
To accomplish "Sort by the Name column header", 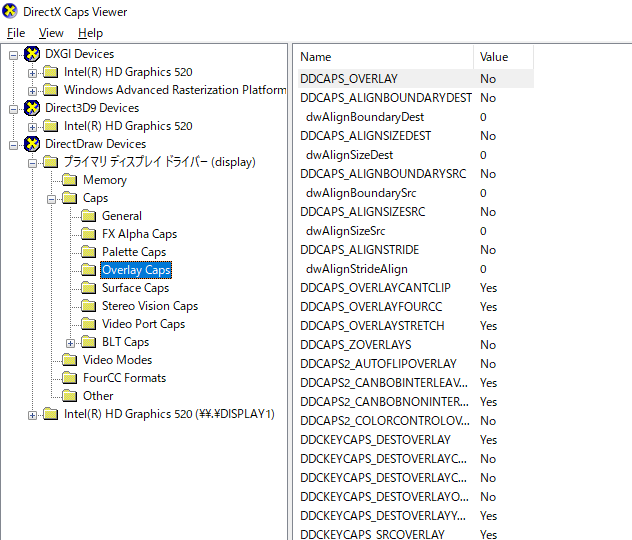I will (x=384, y=57).
